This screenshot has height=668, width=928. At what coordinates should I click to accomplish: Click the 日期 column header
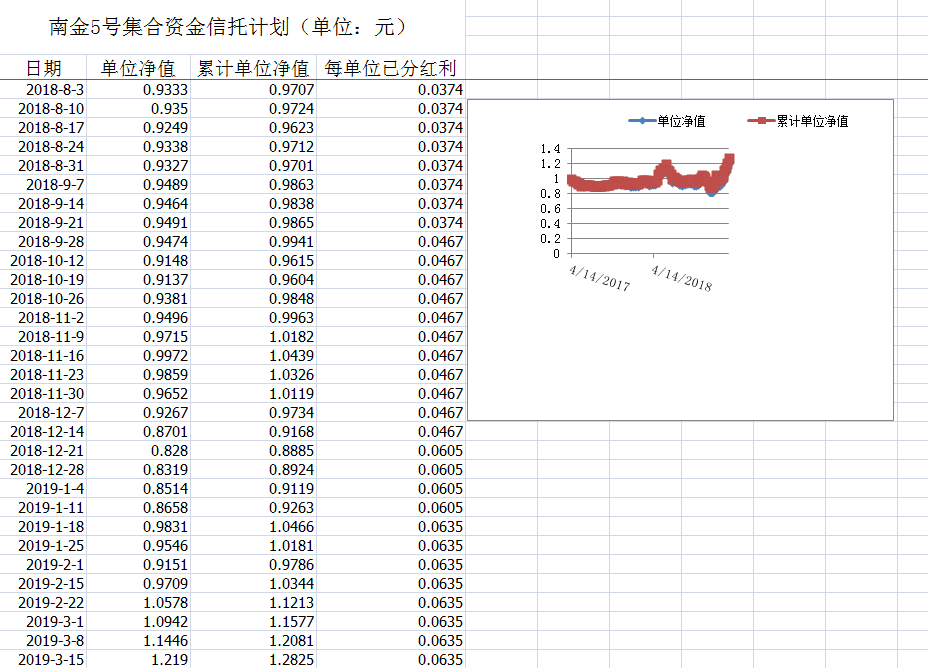[x=43, y=68]
